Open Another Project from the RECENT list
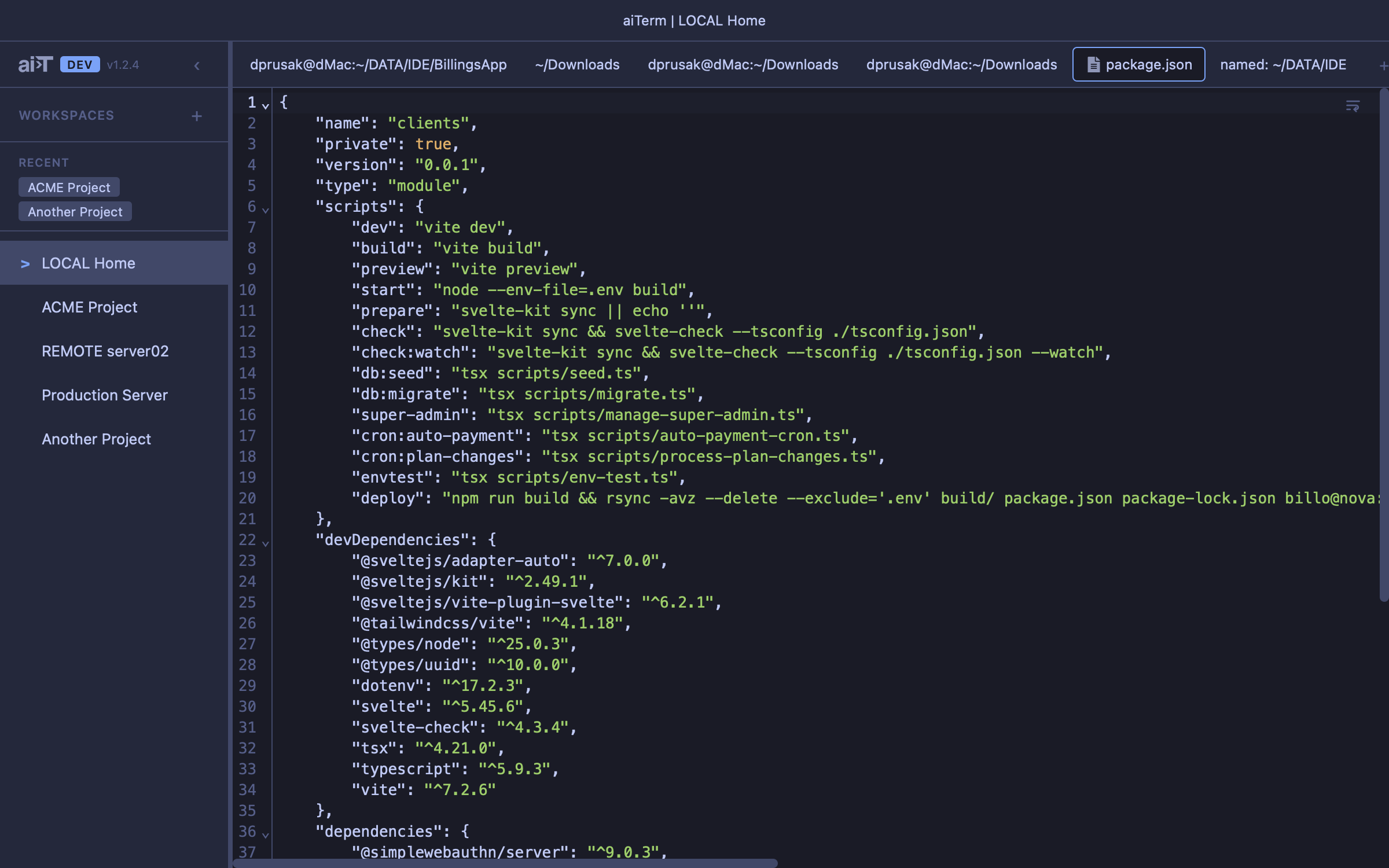 click(x=75, y=211)
